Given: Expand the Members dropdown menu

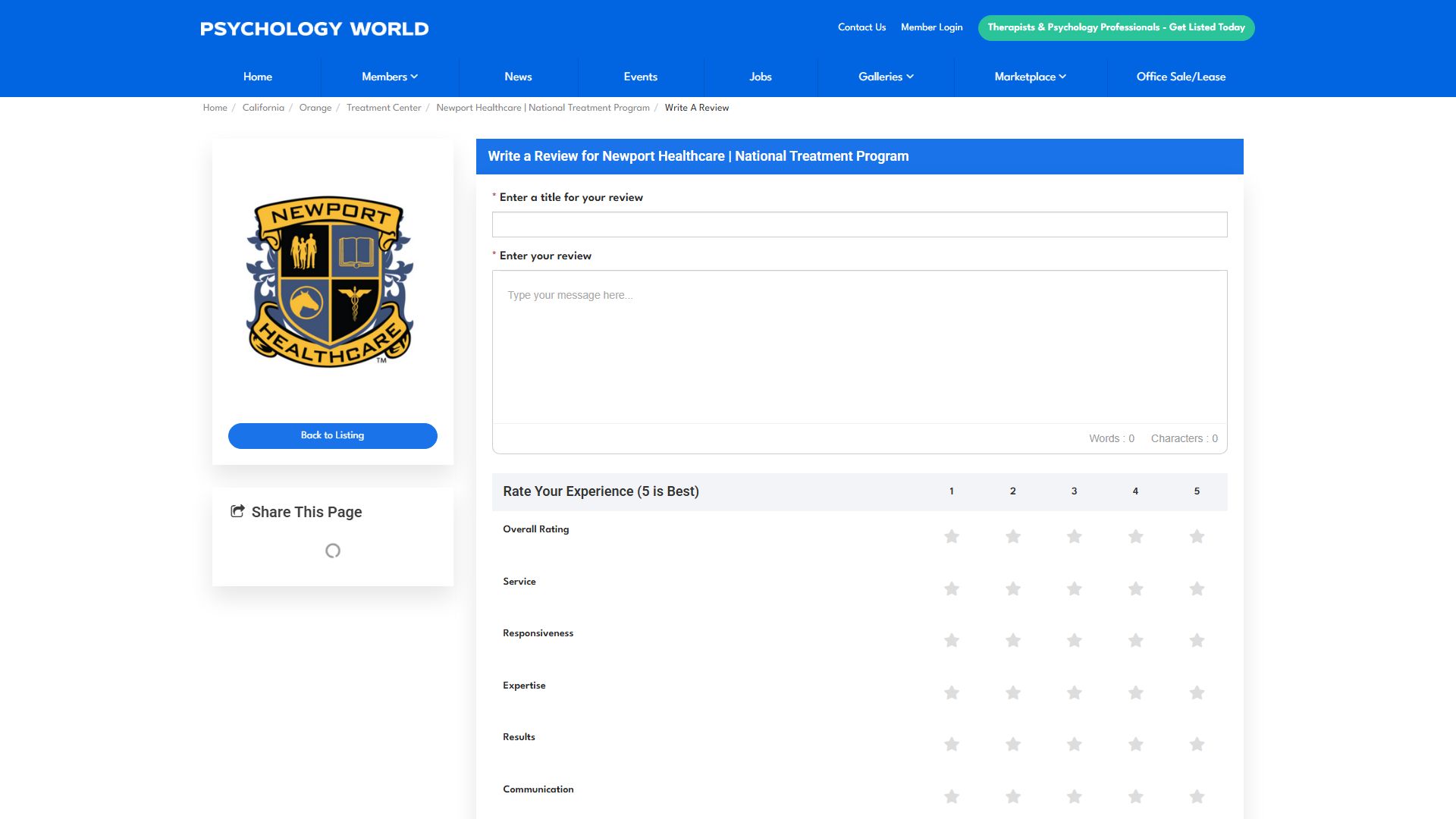Looking at the screenshot, I should coord(390,77).
